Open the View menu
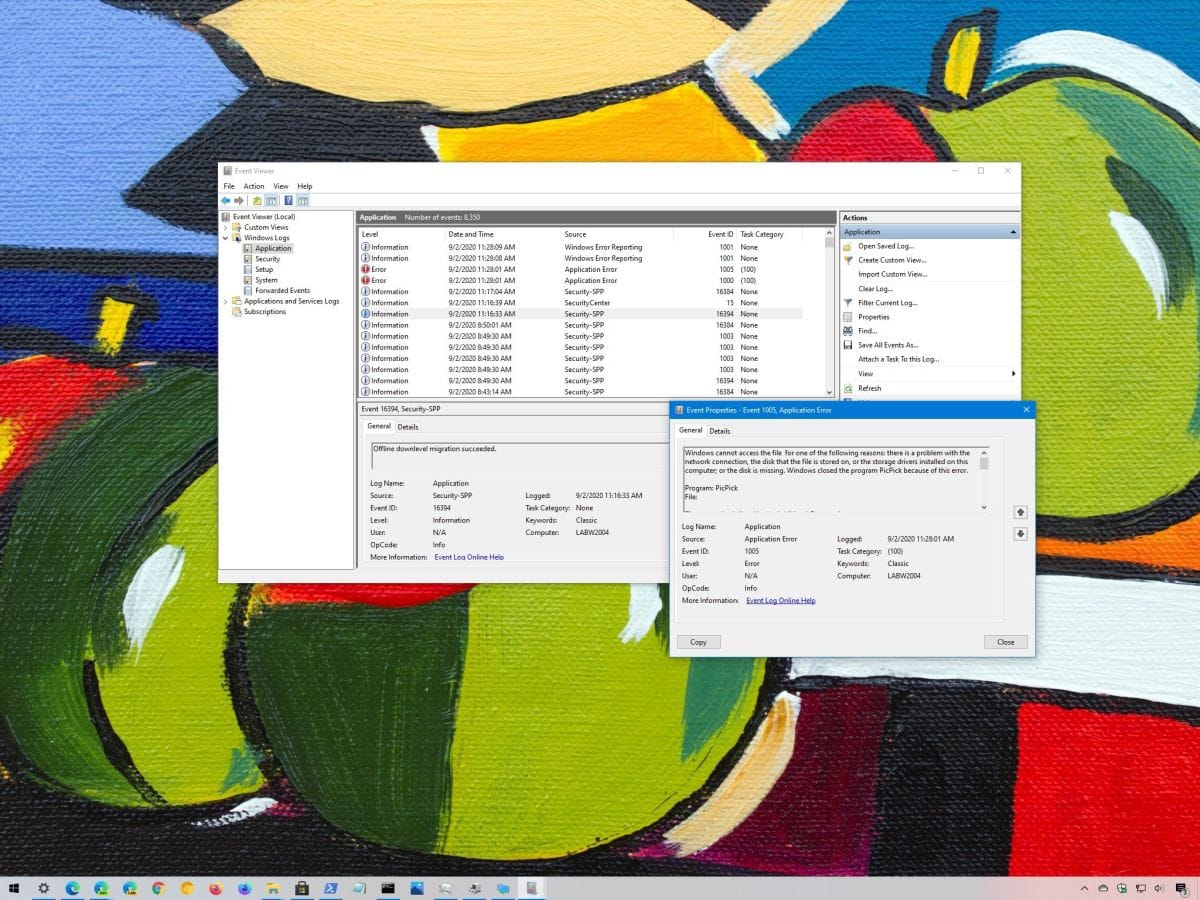The width and height of the screenshot is (1200, 900). (281, 186)
